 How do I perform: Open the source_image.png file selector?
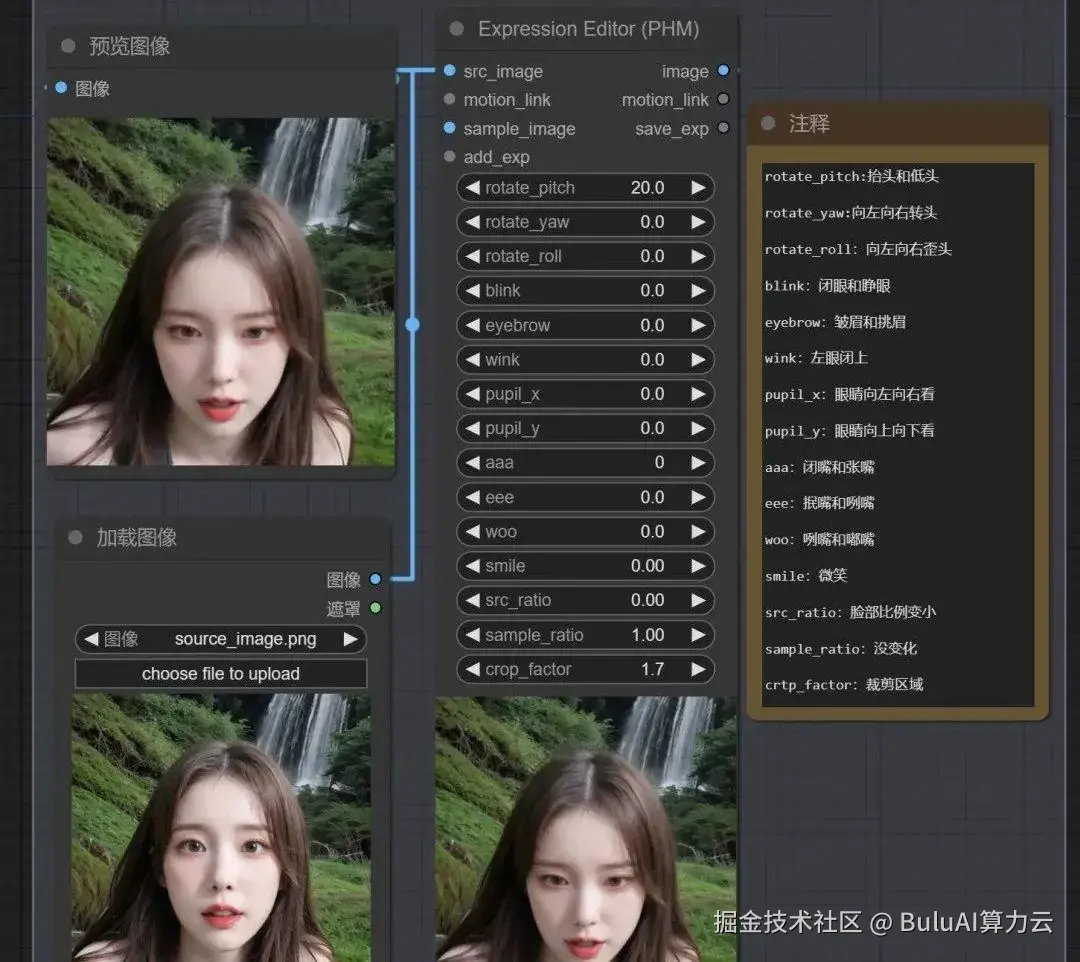(x=220, y=639)
